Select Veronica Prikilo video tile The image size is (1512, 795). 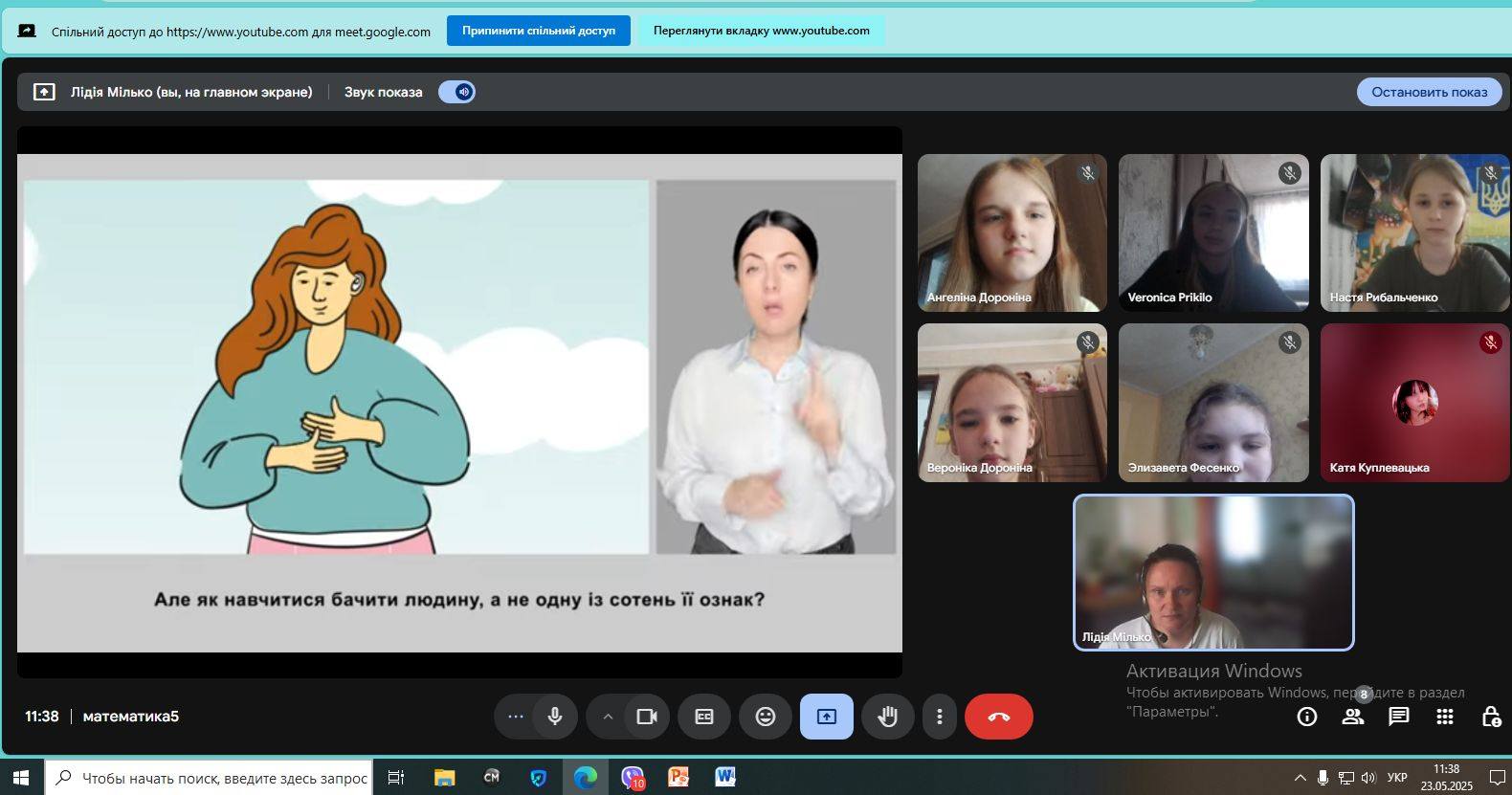pyautogui.click(x=1213, y=232)
